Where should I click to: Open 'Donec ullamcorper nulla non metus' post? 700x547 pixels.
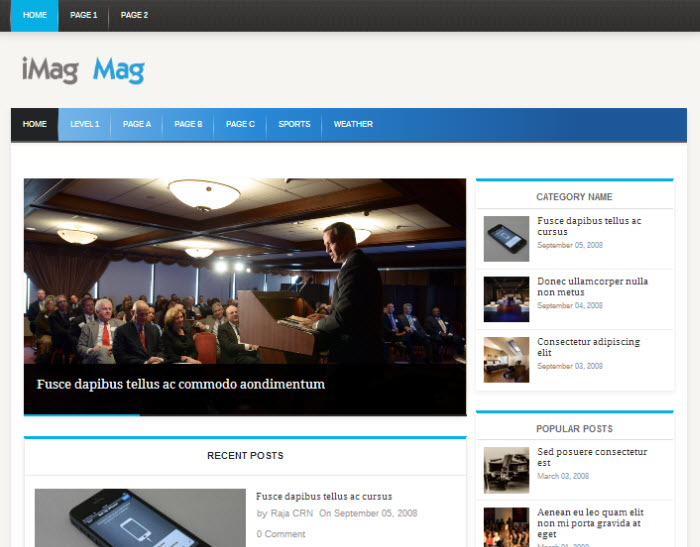pos(592,287)
